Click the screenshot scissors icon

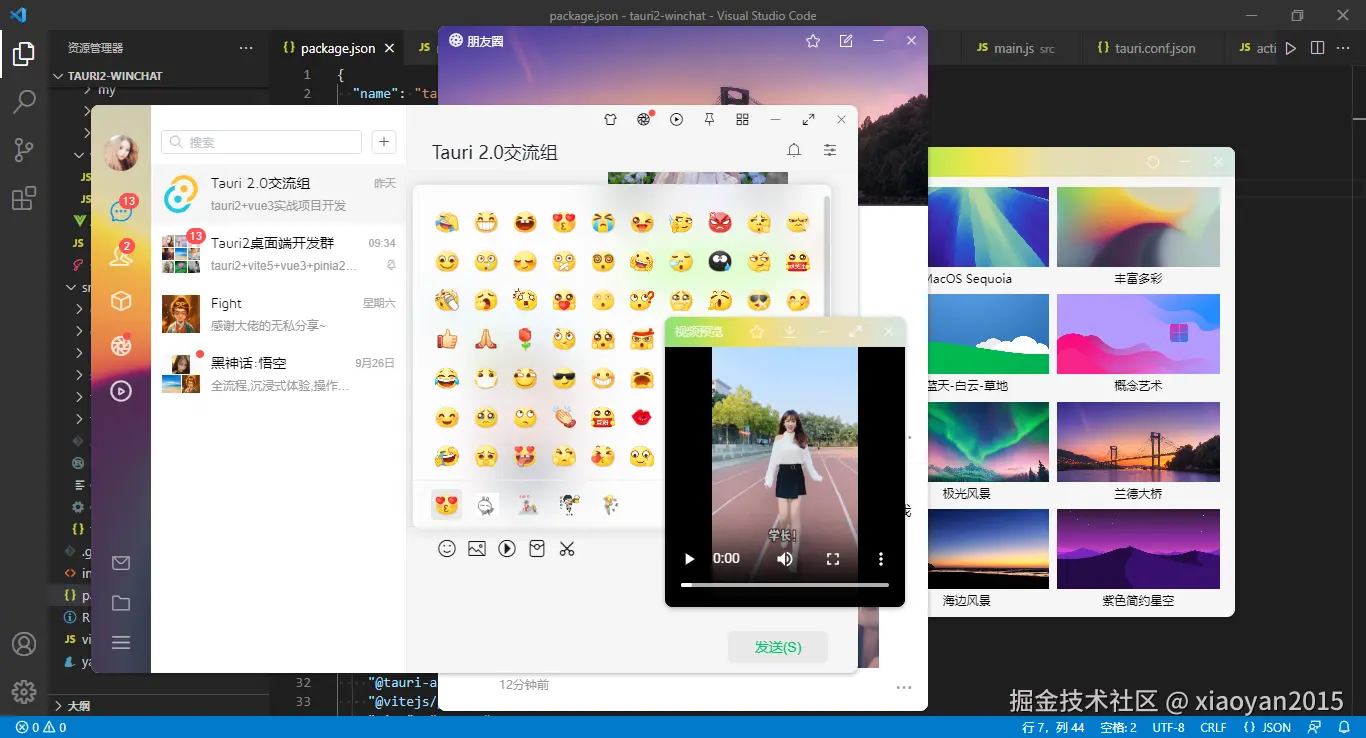[567, 548]
